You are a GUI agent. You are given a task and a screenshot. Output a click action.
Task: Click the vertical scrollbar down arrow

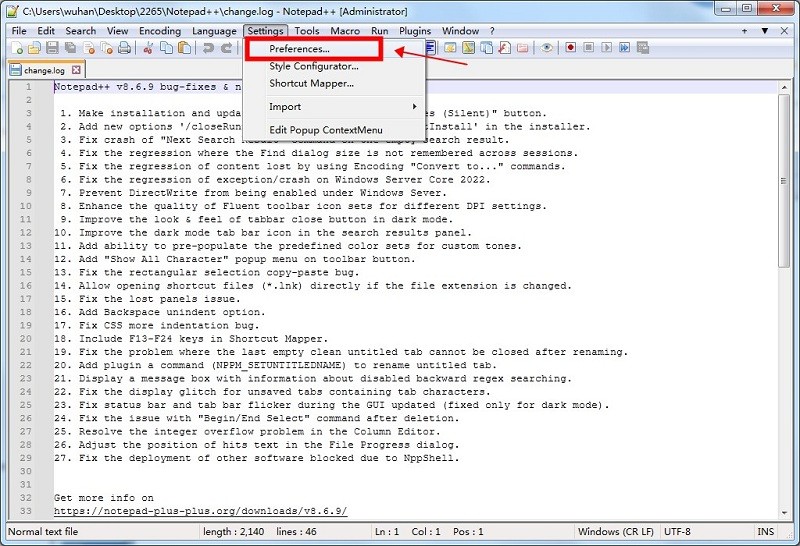pos(784,513)
